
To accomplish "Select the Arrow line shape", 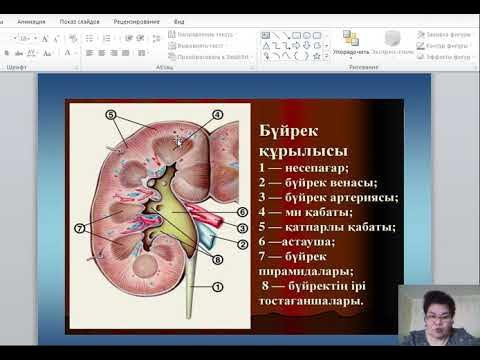I will (x=286, y=35).
